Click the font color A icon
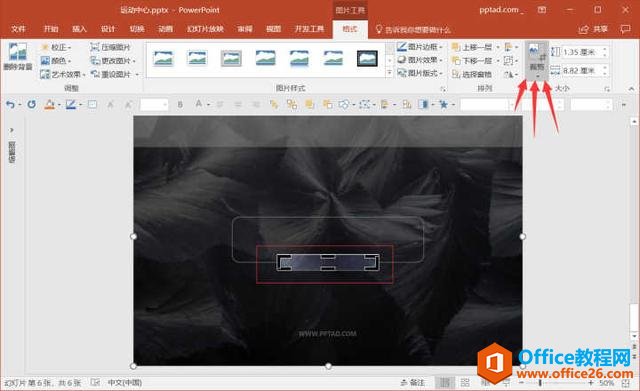This screenshot has width=640, height=391. [199, 104]
